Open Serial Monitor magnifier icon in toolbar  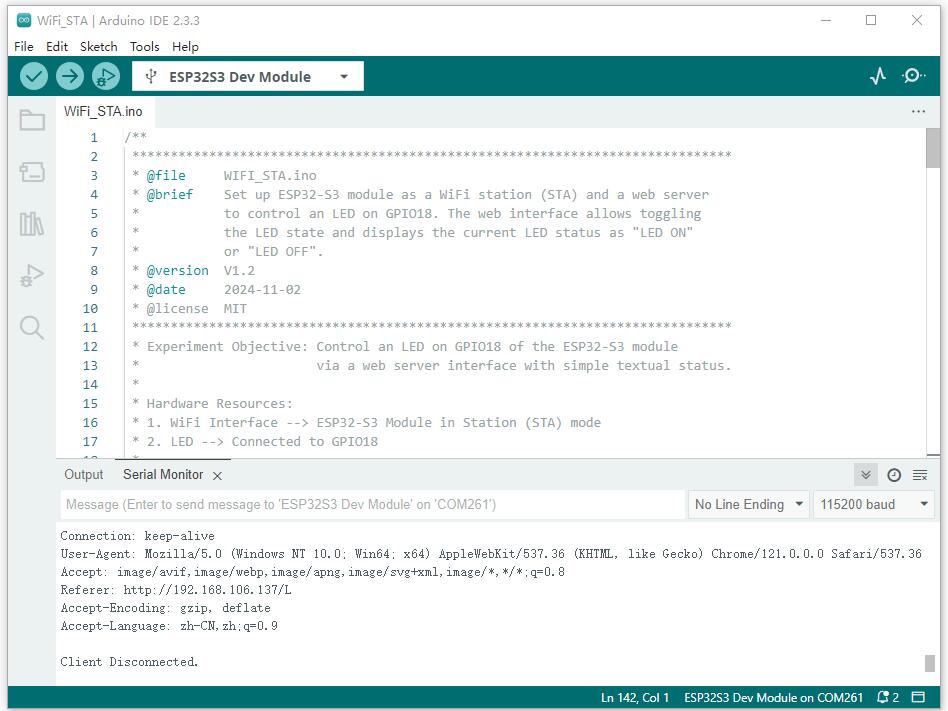click(913, 76)
